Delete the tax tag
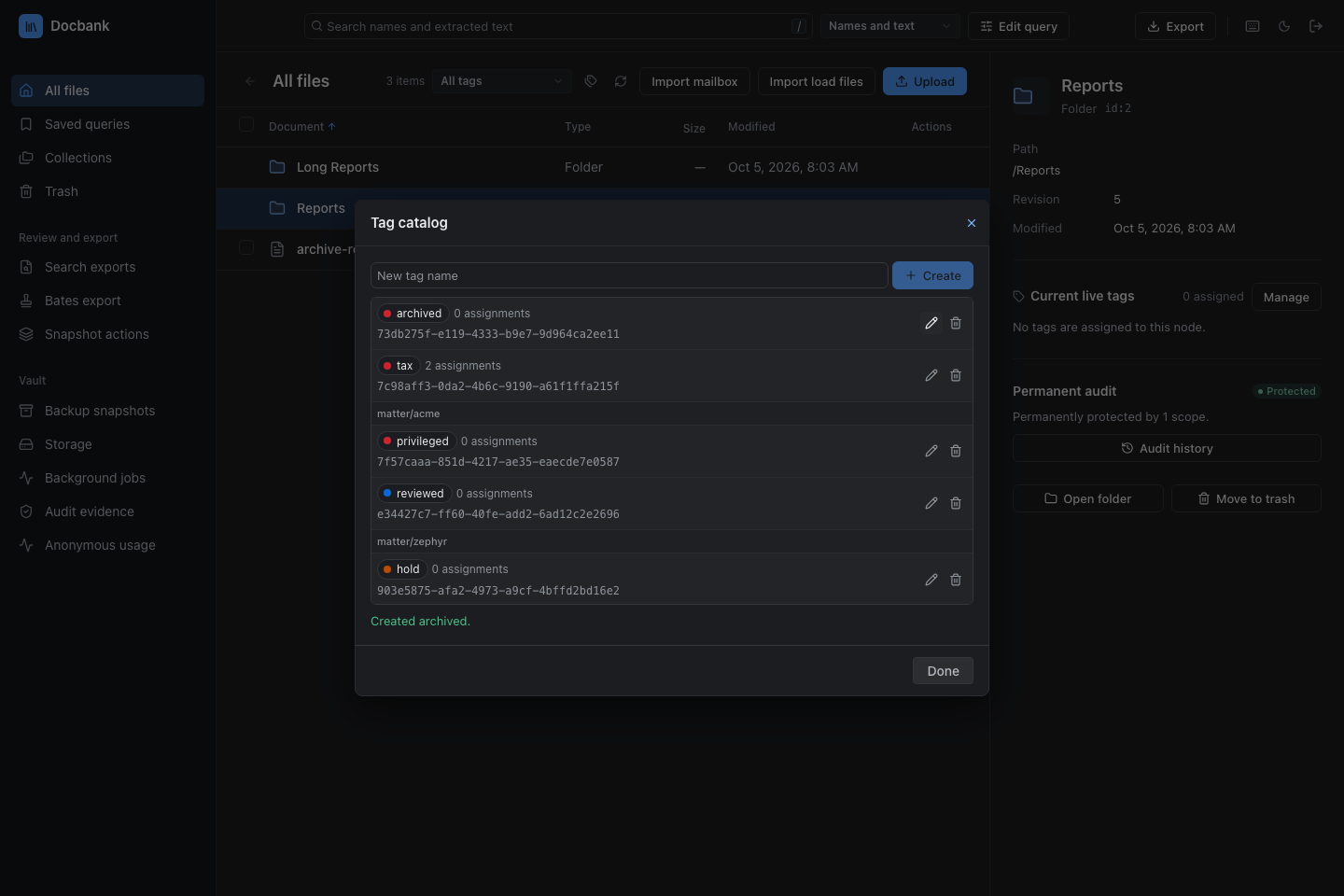Viewport: 1344px width, 896px height. coord(956,375)
